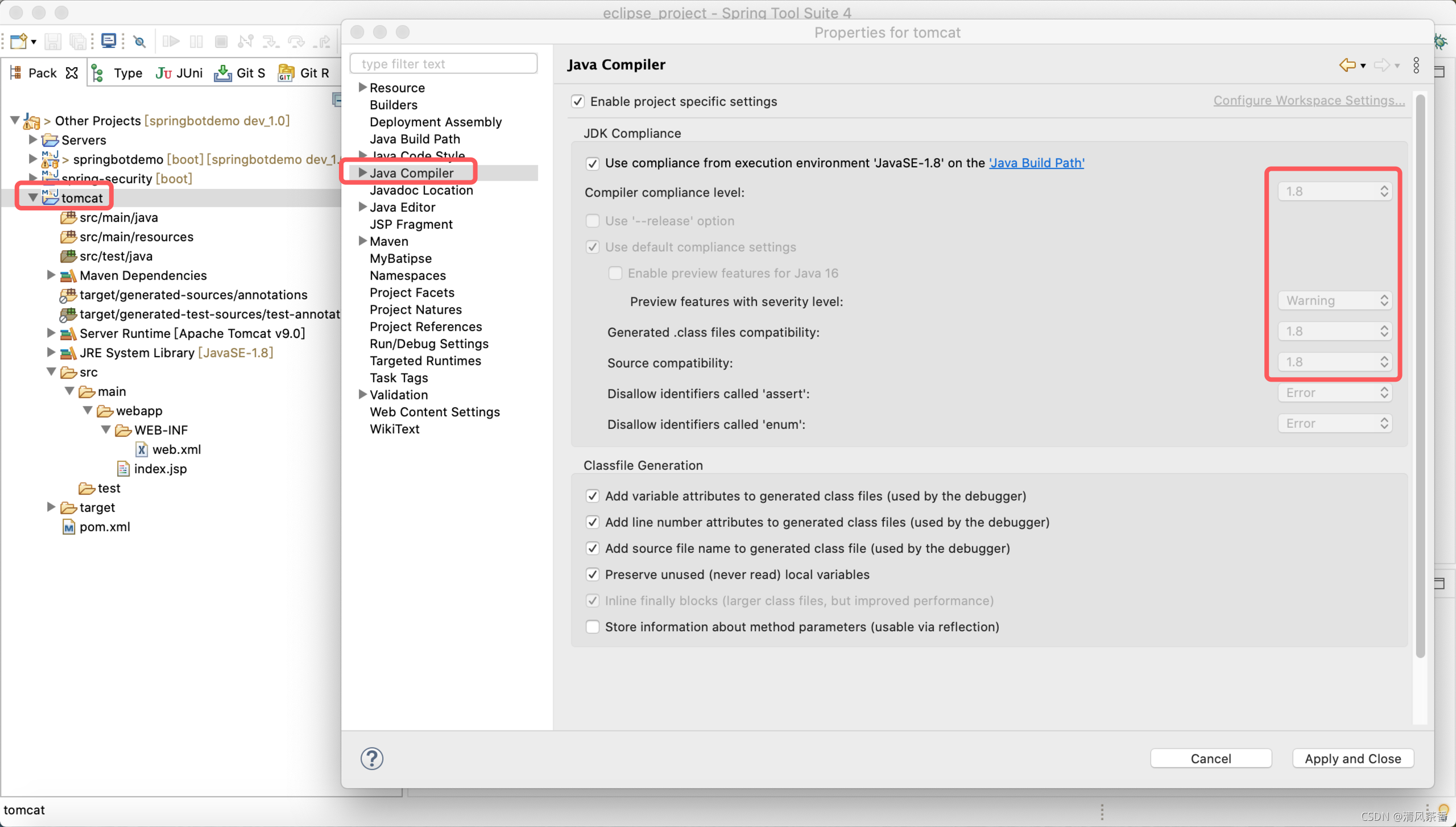The width and height of the screenshot is (1456, 827).
Task: Click the Suspend debug icon
Action: click(x=196, y=42)
